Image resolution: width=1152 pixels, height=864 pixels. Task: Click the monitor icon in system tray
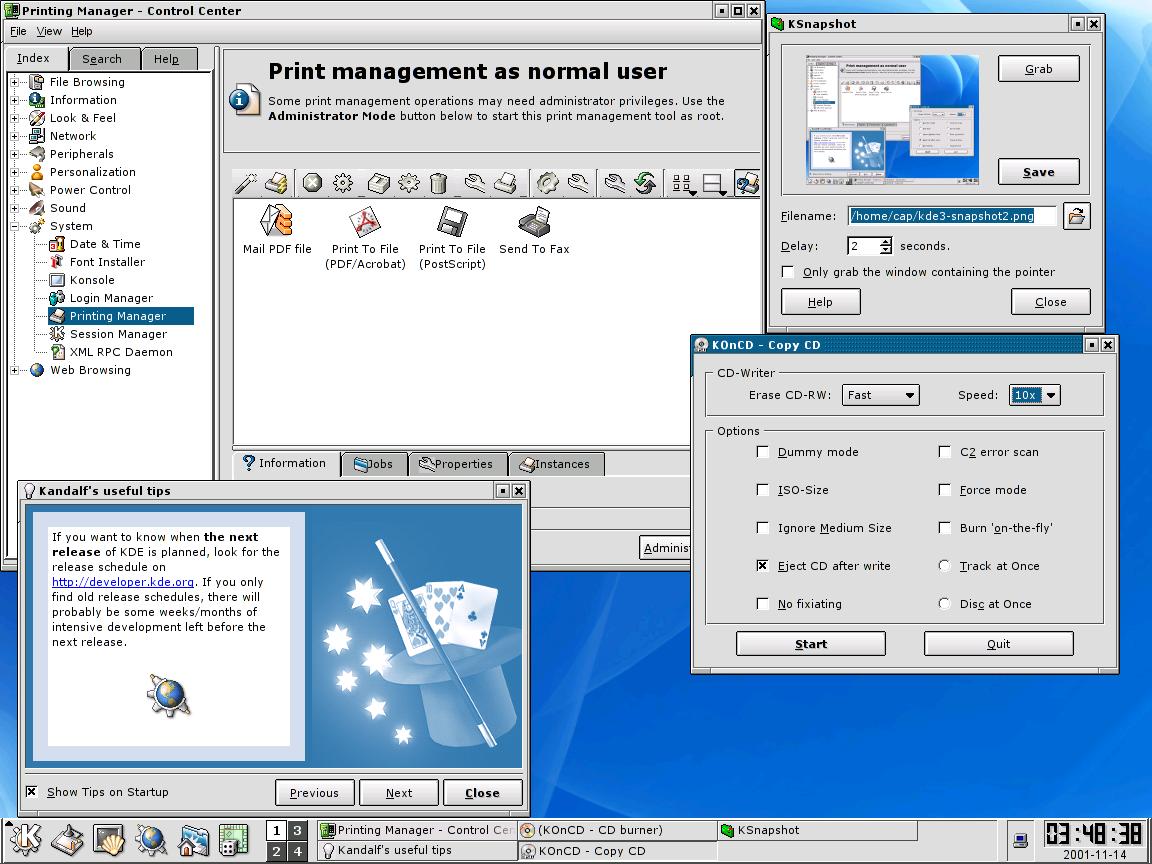[x=1020, y=840]
